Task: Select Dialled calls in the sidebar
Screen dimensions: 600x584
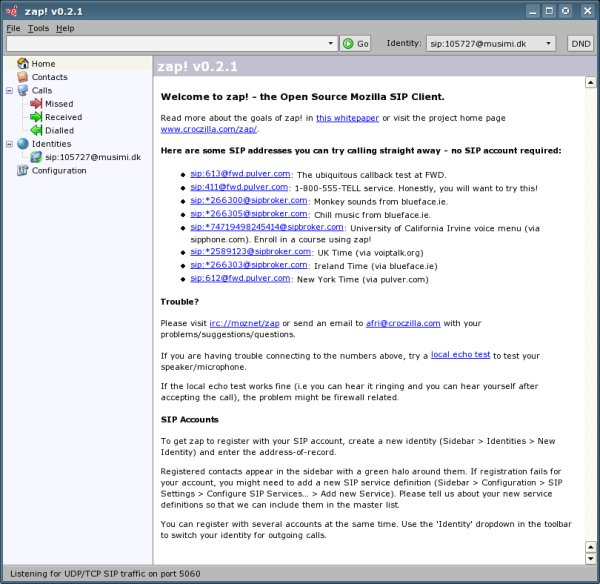Action: 59,131
